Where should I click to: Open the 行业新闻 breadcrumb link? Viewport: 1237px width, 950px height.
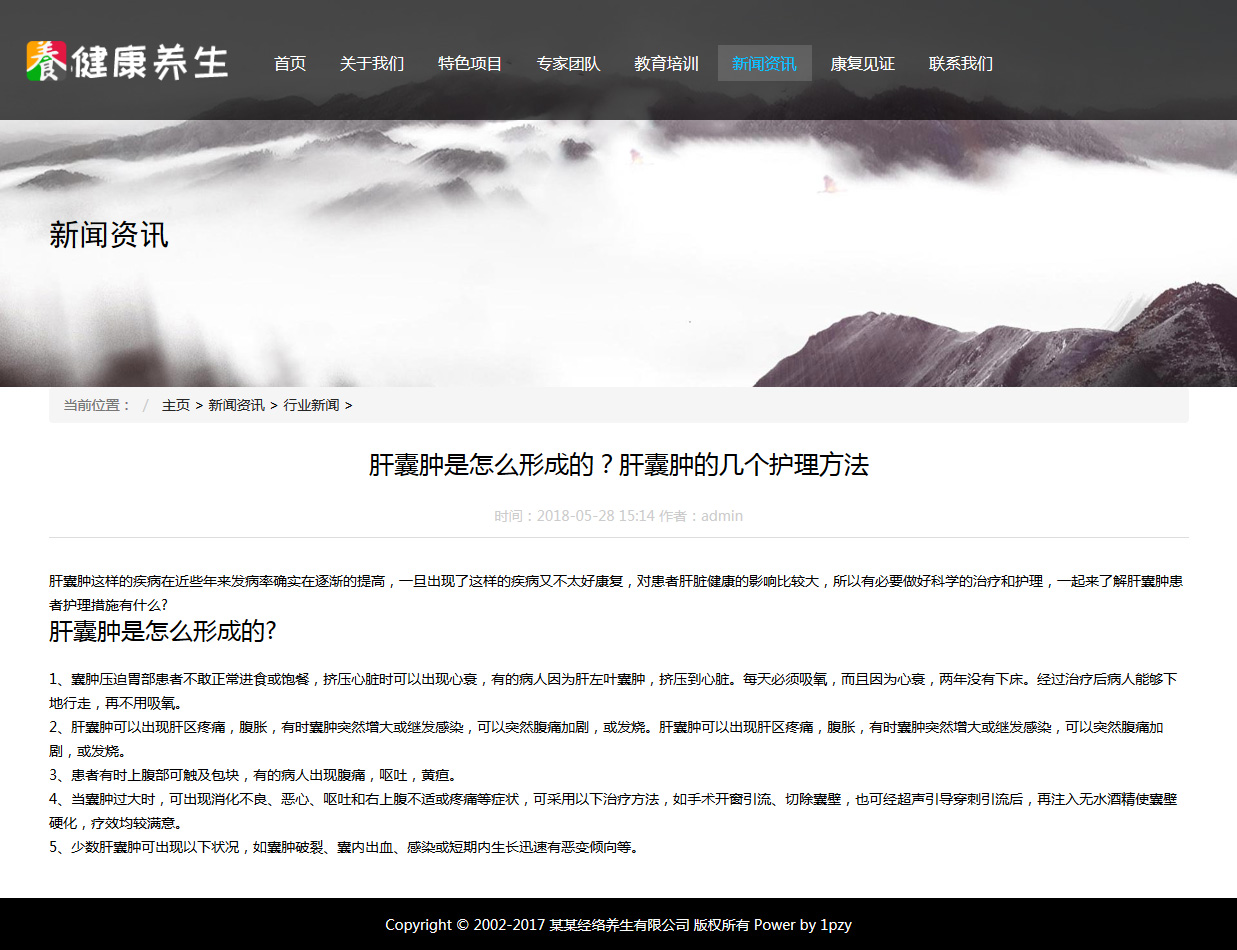point(311,405)
